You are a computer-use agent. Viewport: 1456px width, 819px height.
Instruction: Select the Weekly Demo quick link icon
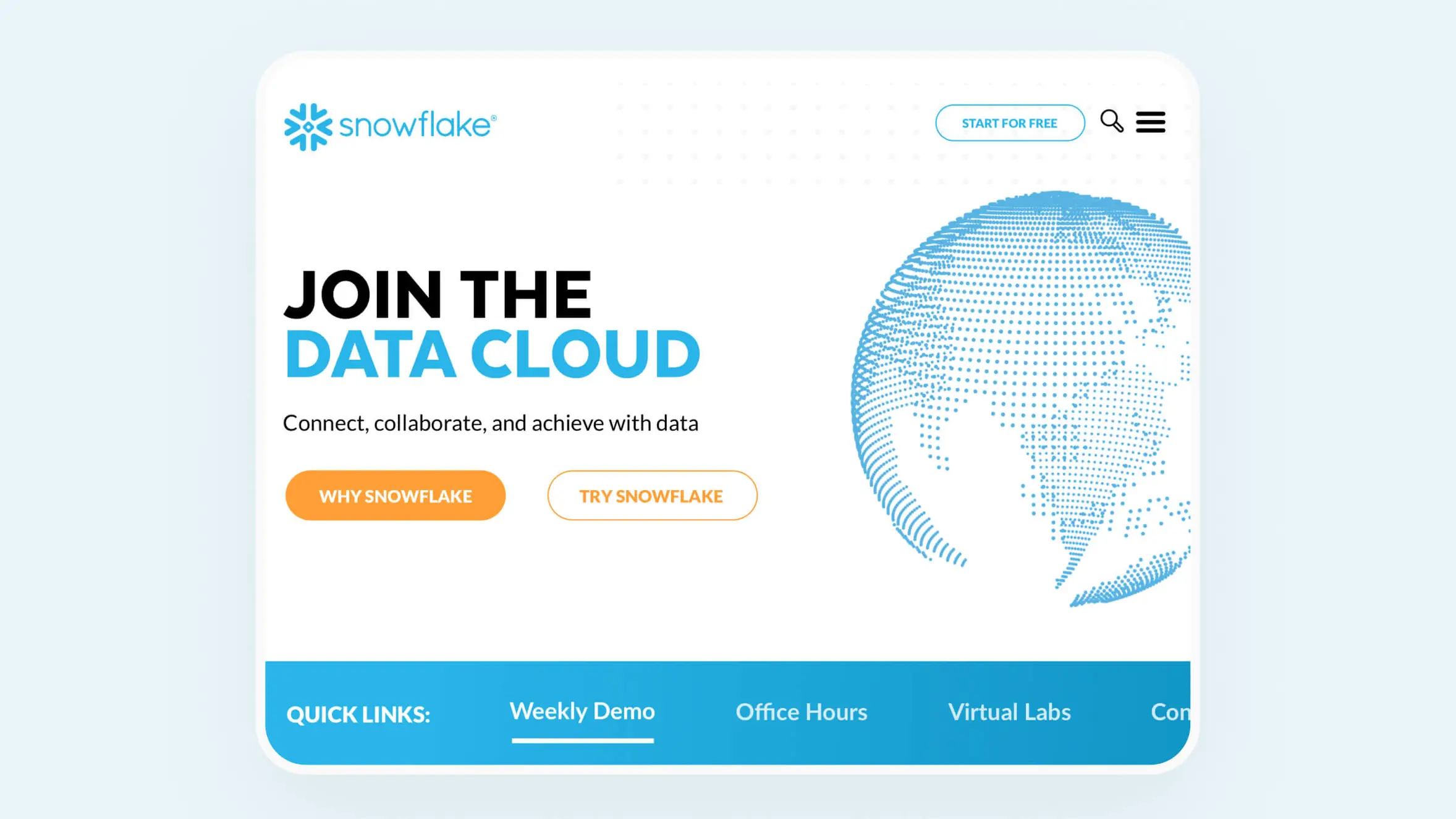(x=582, y=711)
